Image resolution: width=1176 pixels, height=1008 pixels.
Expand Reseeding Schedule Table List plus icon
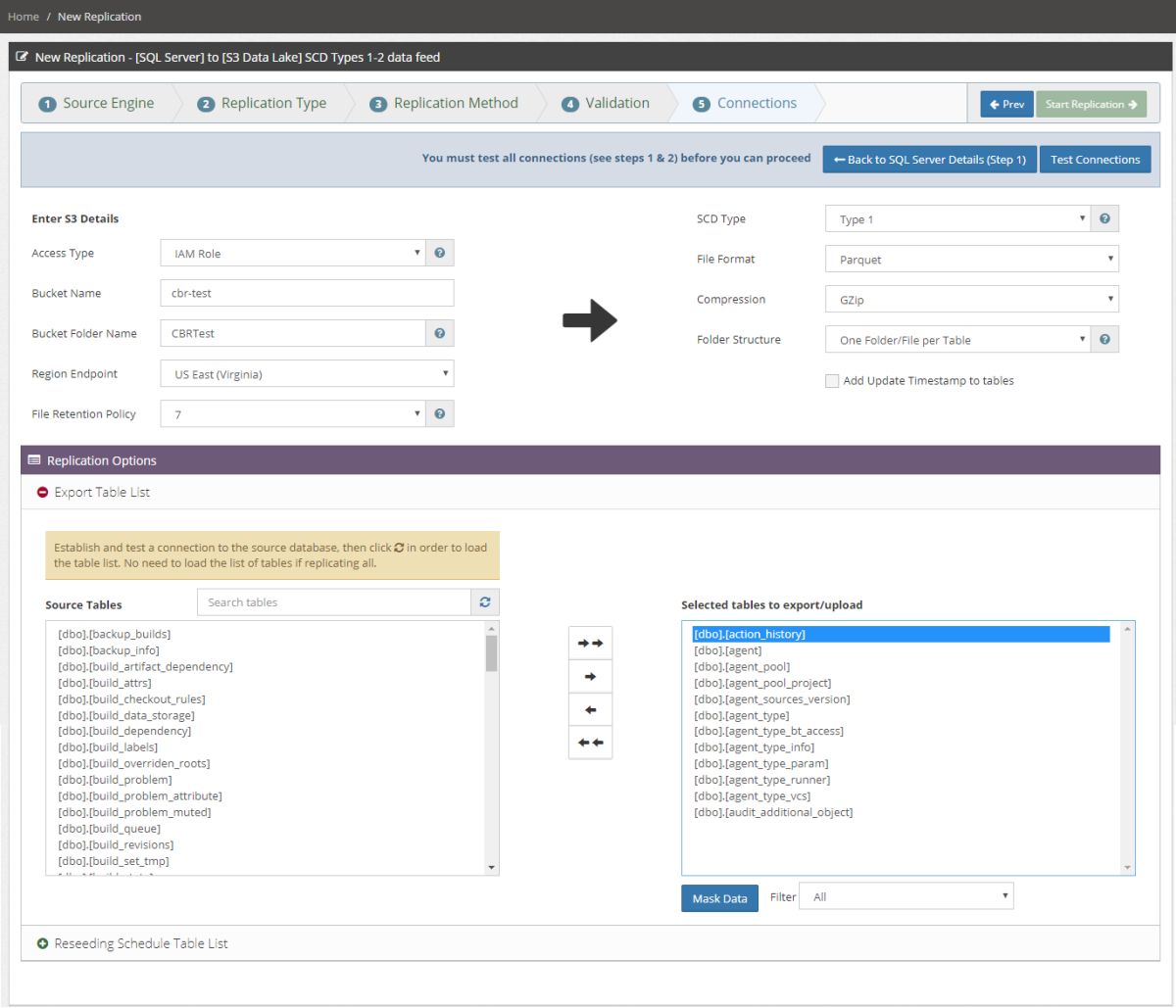click(x=42, y=943)
